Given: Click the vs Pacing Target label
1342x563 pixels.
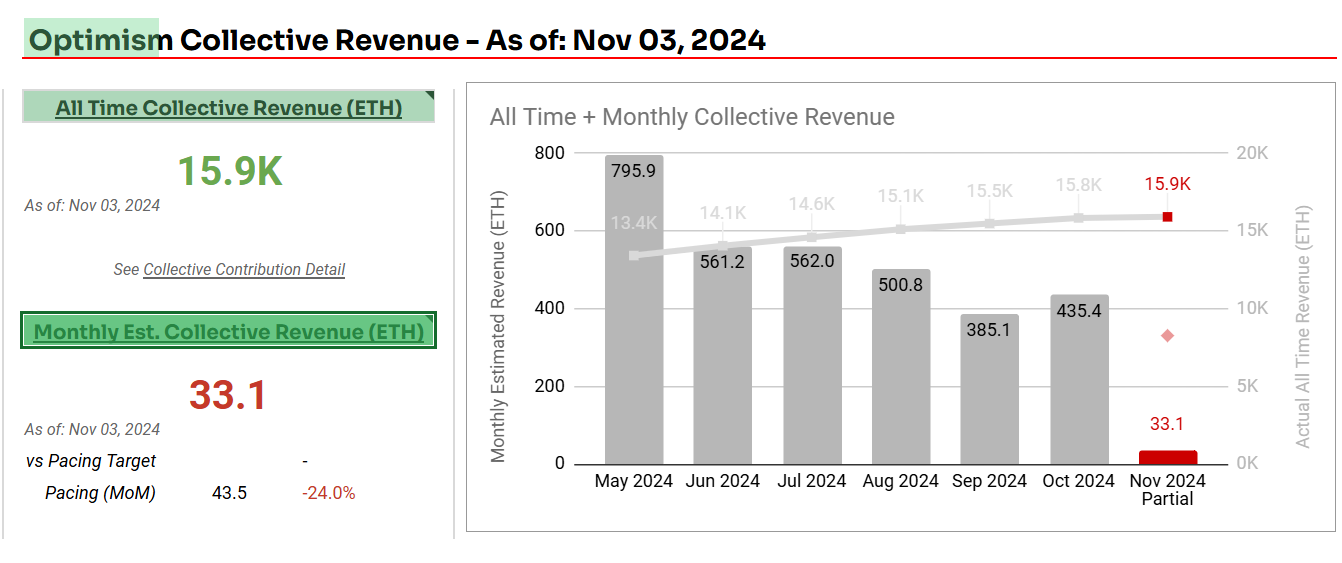Looking at the screenshot, I should pos(91,461).
